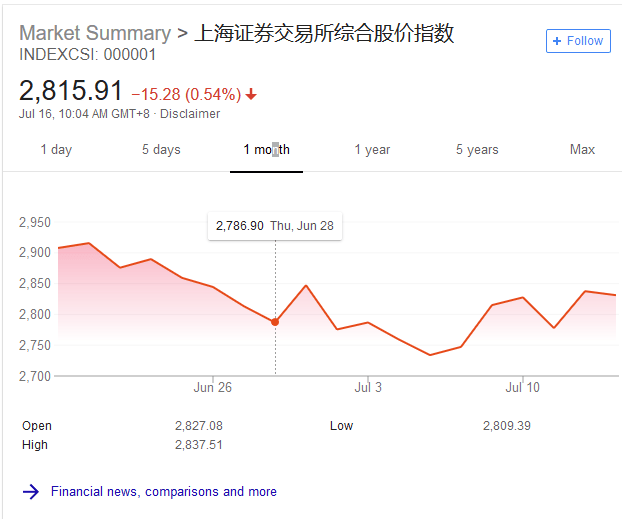Image resolution: width=622 pixels, height=519 pixels.
Task: Switch to the Max range tab
Action: [582, 150]
